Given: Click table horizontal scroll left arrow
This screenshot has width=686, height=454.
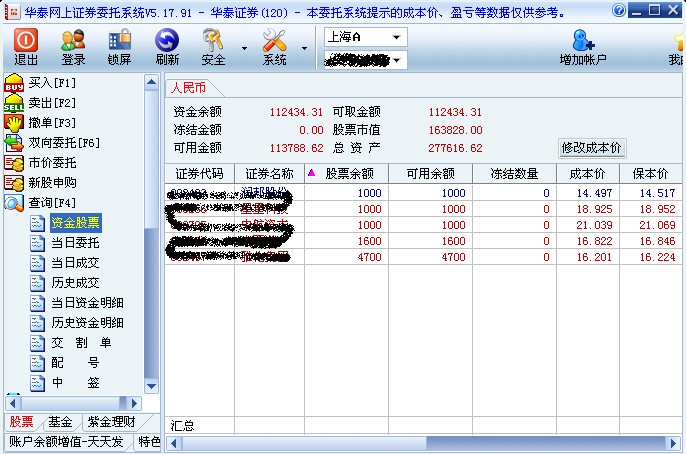Looking at the screenshot, I should click(174, 444).
